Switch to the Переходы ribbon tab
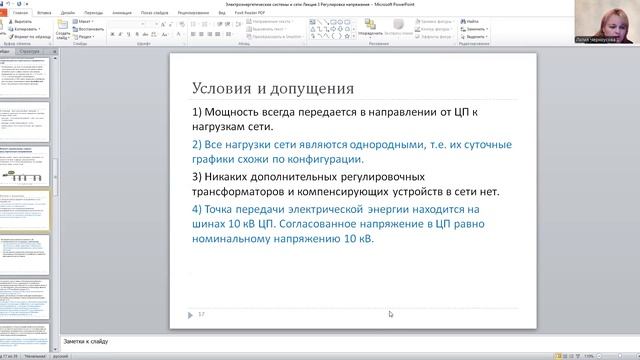Screen dimensions: 640x360 [93, 13]
